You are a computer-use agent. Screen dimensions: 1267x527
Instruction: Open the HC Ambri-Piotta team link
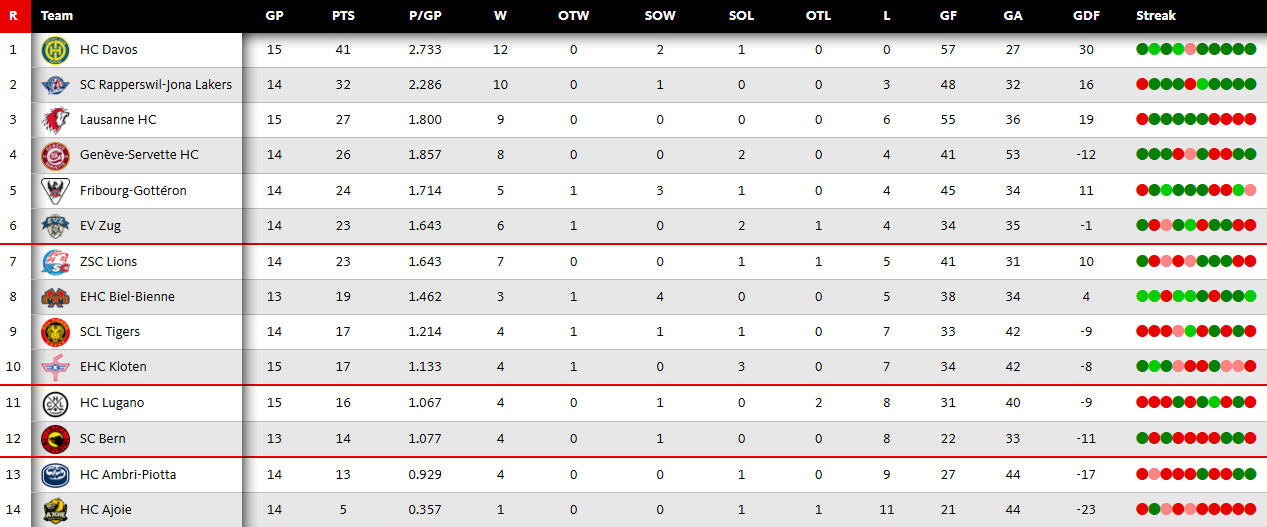click(x=127, y=474)
